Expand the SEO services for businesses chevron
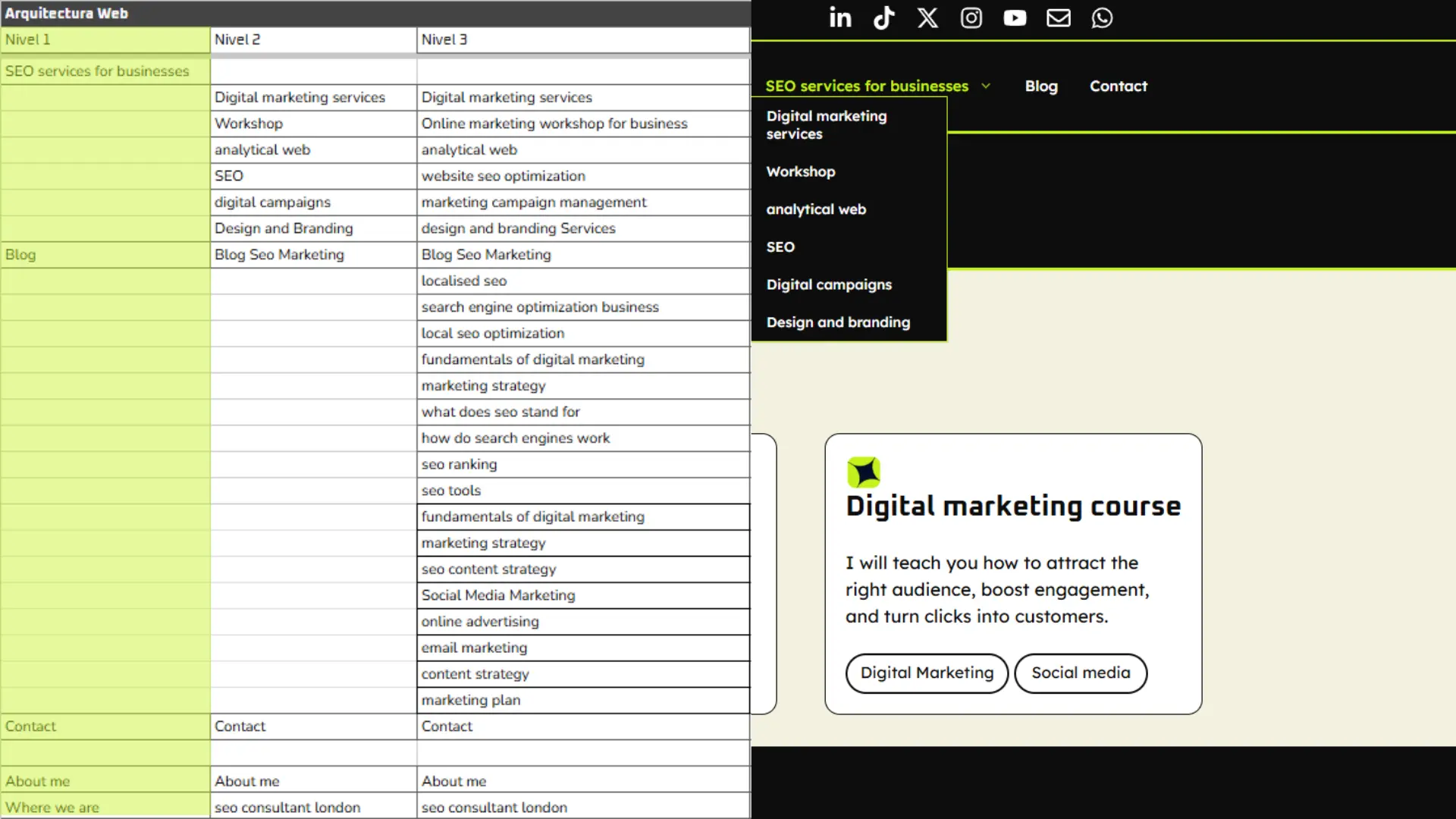1456x819 pixels. (x=986, y=86)
